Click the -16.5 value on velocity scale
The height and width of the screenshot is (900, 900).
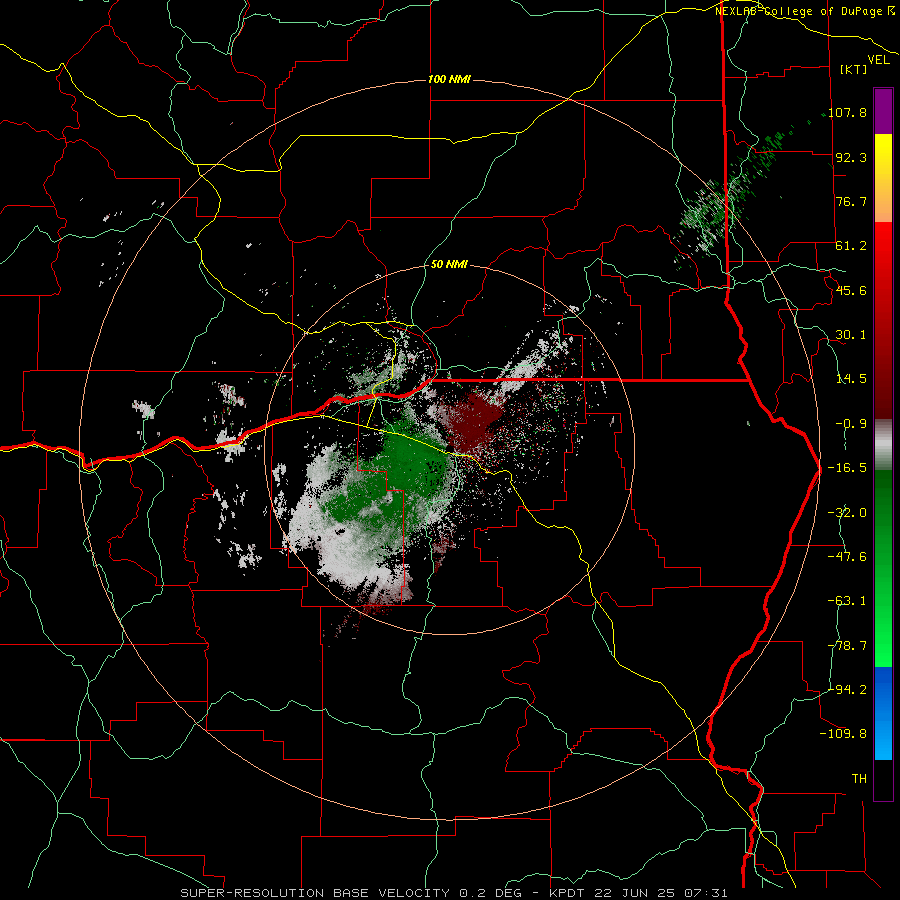[x=847, y=468]
